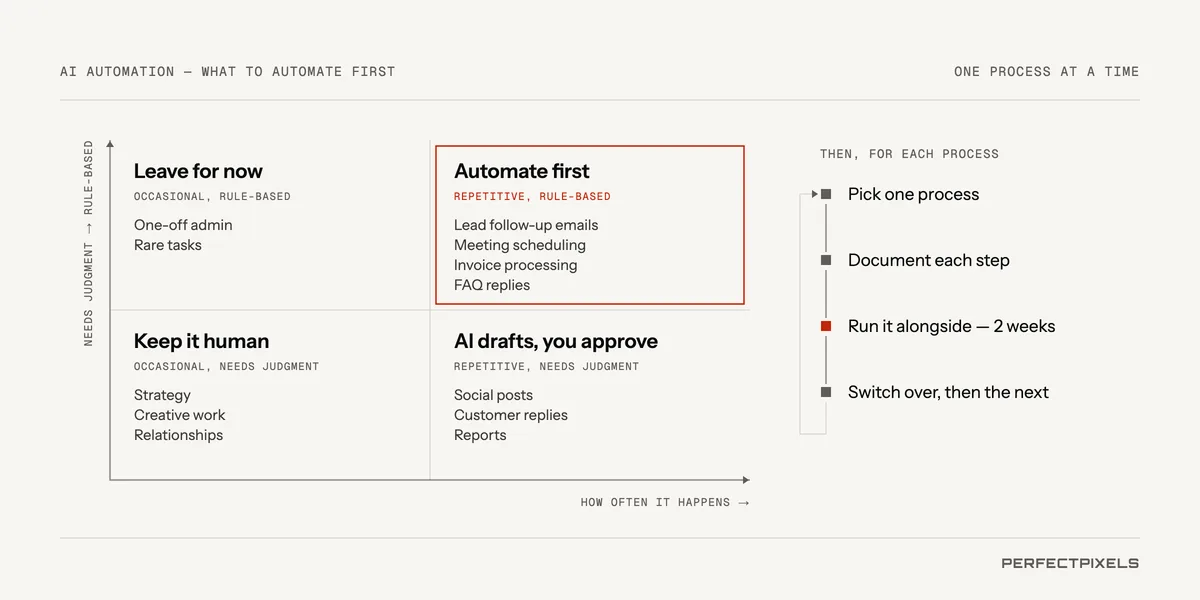Select 'Reports' text

pos(480,435)
